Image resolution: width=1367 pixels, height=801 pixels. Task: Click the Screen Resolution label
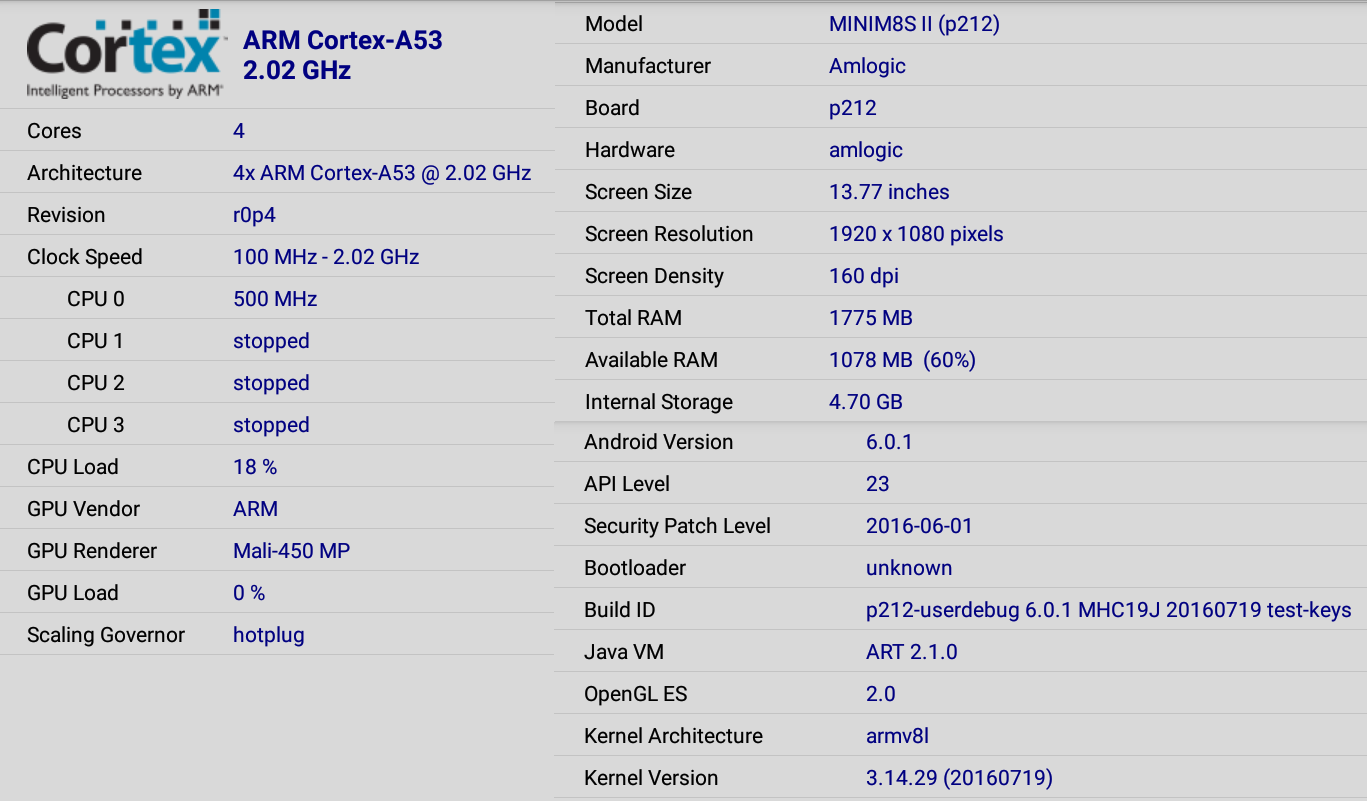point(669,234)
